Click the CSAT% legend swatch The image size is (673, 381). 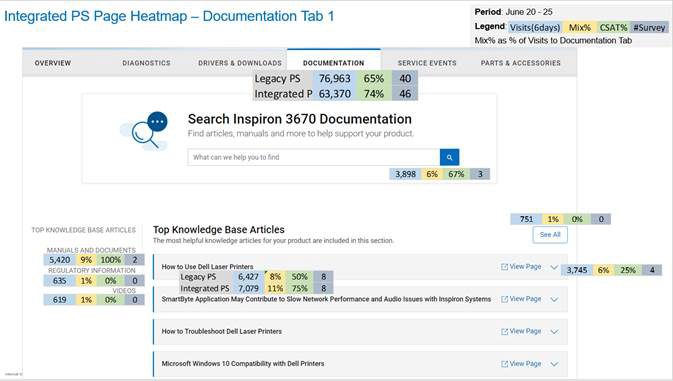pos(613,27)
